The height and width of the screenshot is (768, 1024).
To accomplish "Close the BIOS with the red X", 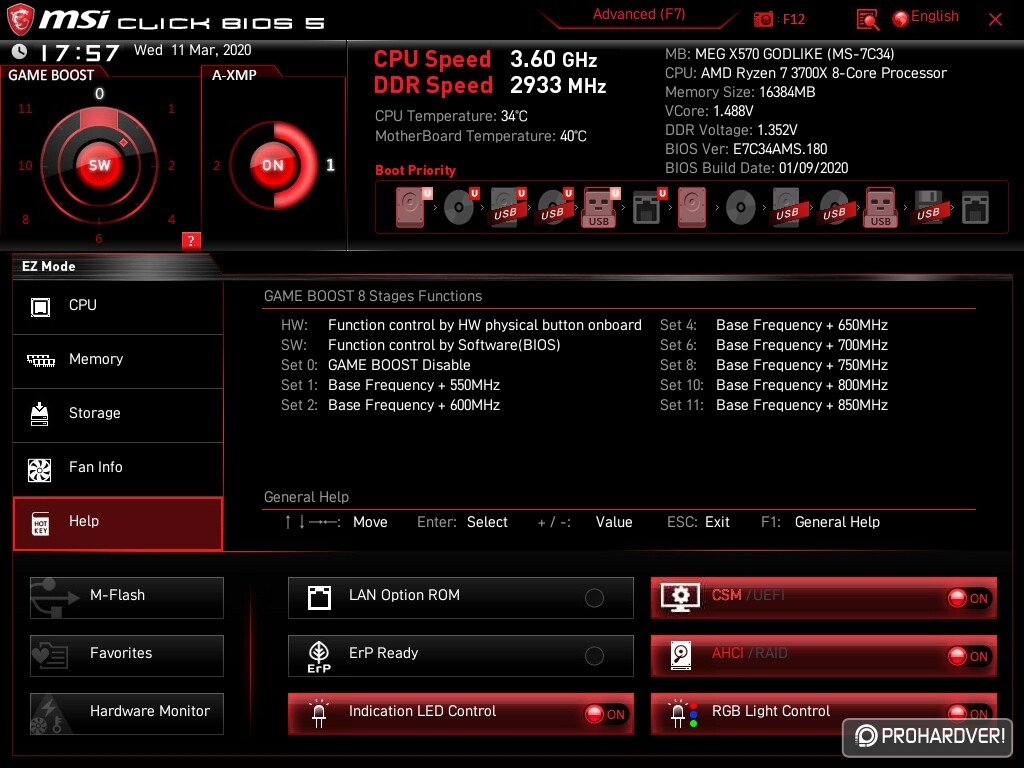I will pos(995,20).
